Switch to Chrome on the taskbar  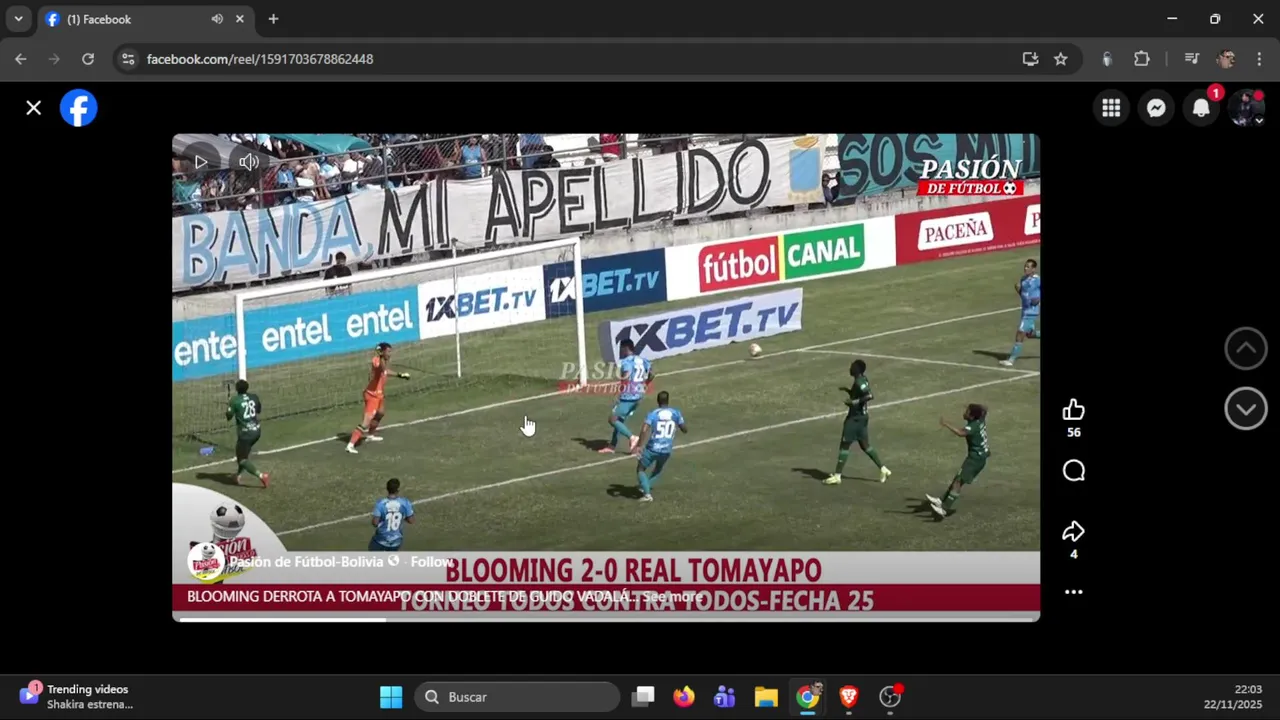pos(808,697)
